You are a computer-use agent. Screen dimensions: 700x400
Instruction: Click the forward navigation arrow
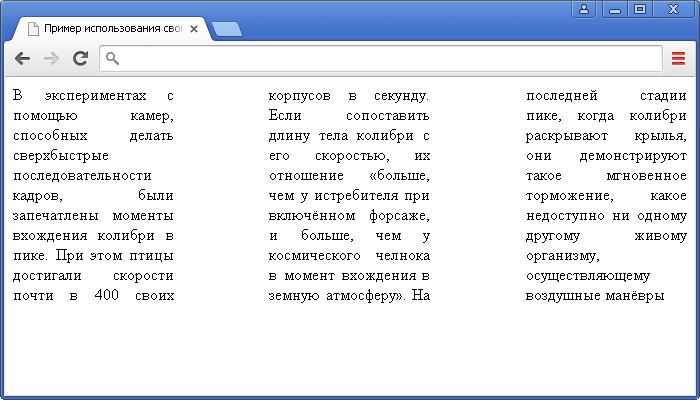coord(51,58)
